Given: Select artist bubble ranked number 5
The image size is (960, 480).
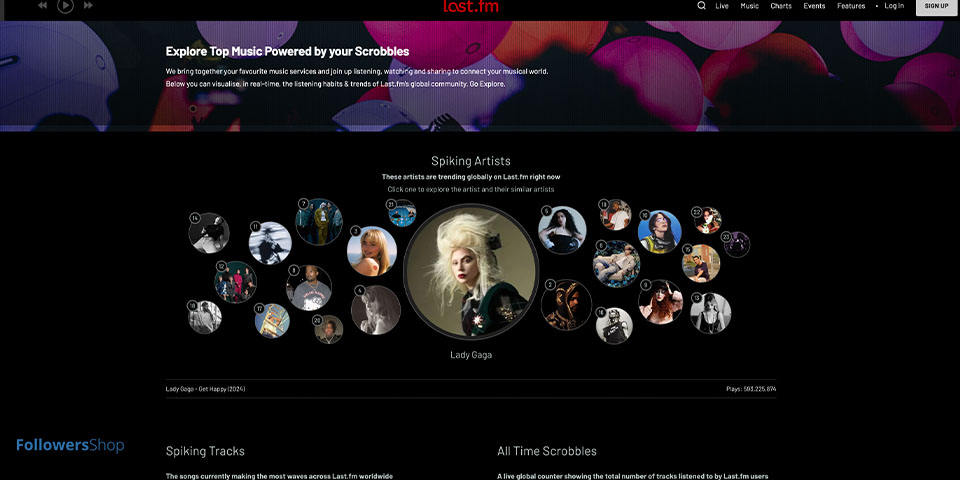Looking at the screenshot, I should (x=562, y=230).
